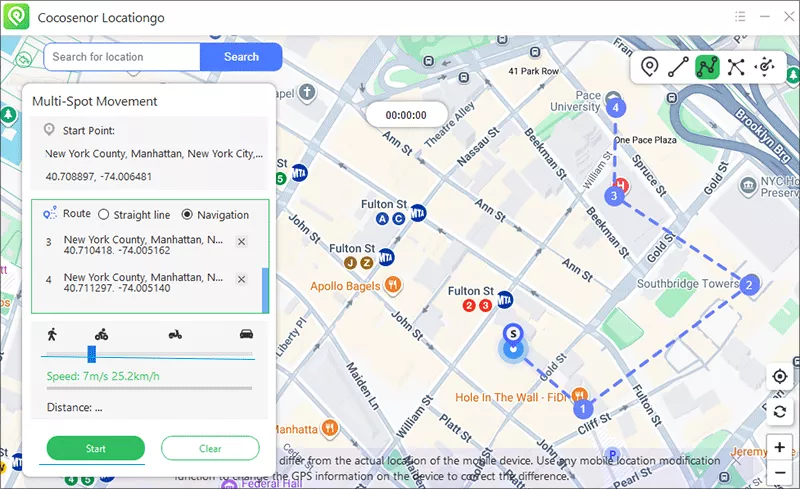Click the blue Search button
Viewport: 800px width, 489px height.
pos(241,57)
